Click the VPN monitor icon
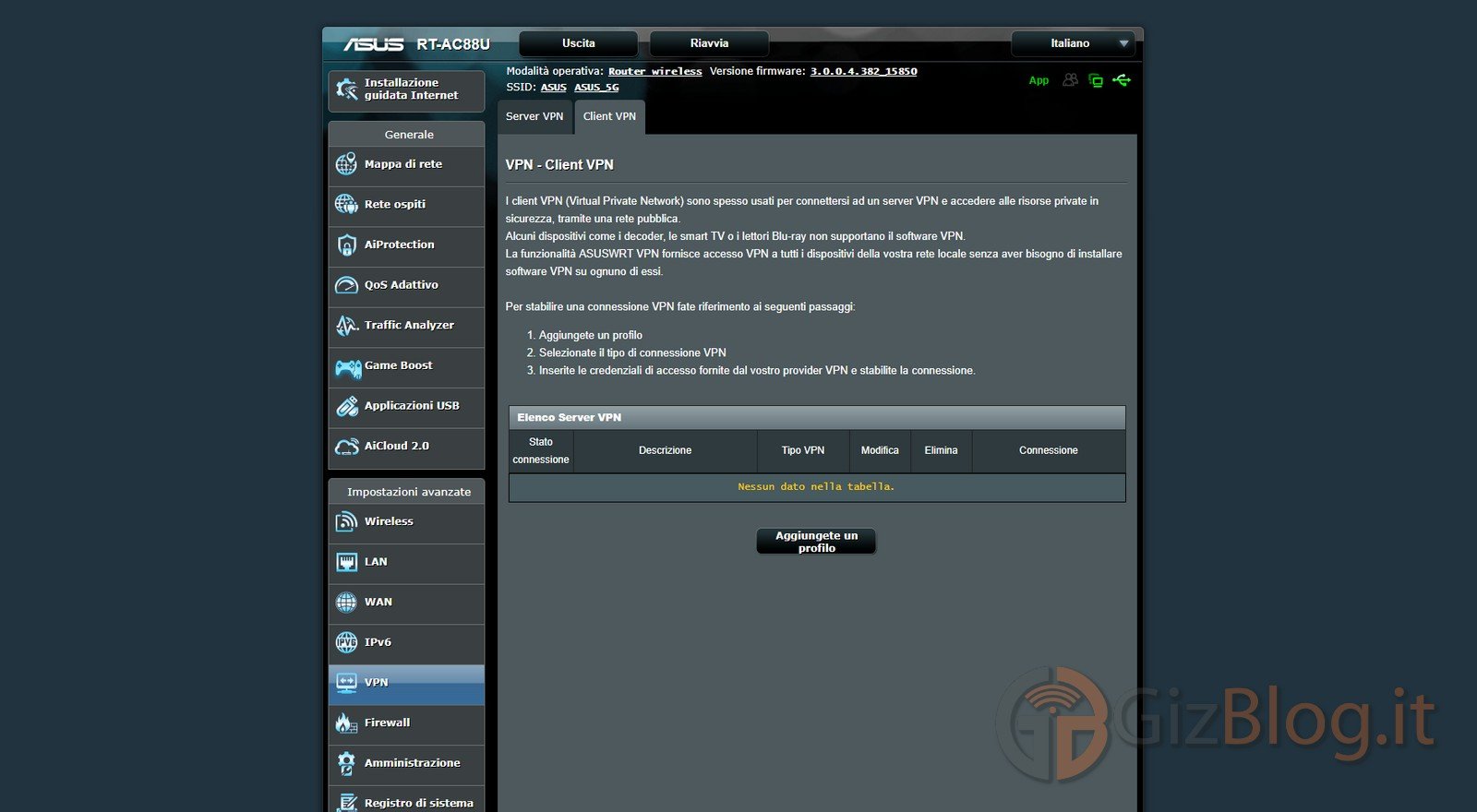The width and height of the screenshot is (1477, 812). click(346, 683)
